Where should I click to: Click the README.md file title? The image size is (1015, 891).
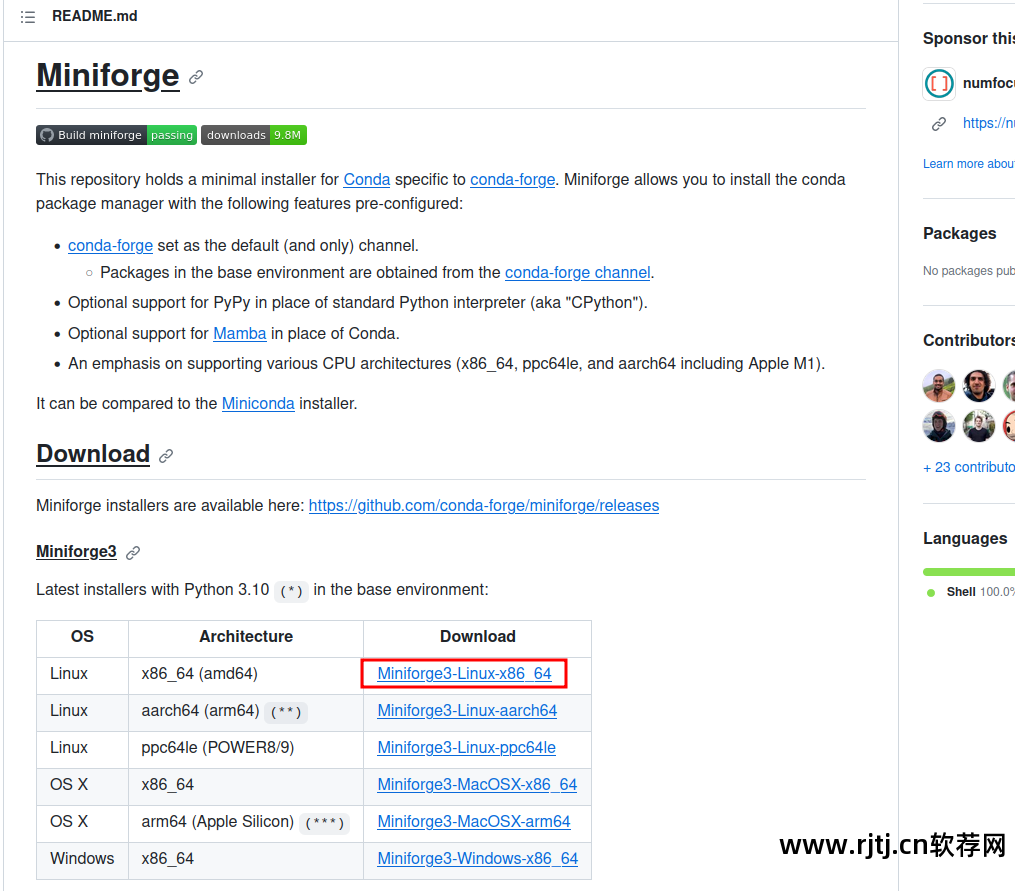tap(95, 16)
